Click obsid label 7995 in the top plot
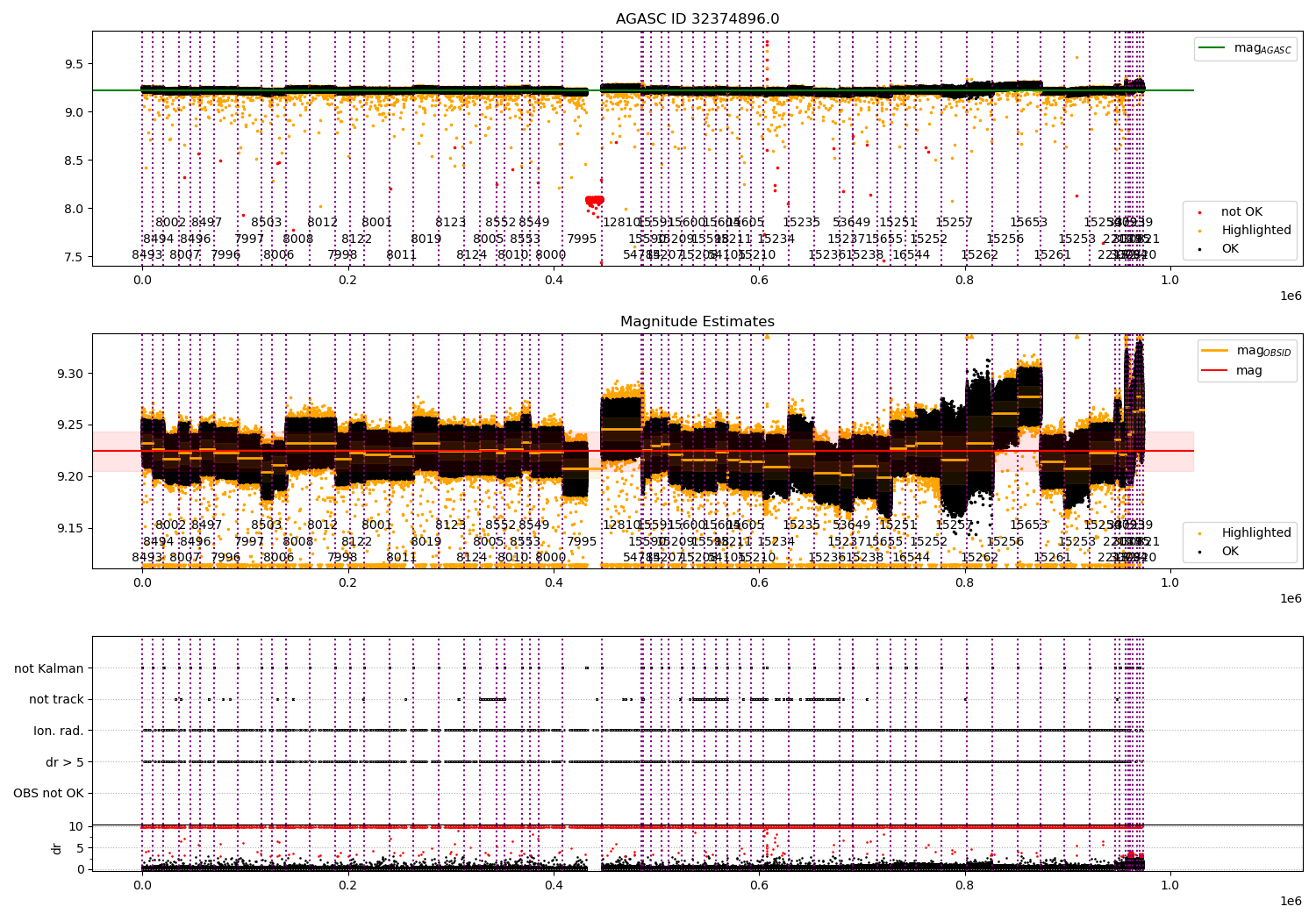1316x921 pixels. tap(582, 239)
